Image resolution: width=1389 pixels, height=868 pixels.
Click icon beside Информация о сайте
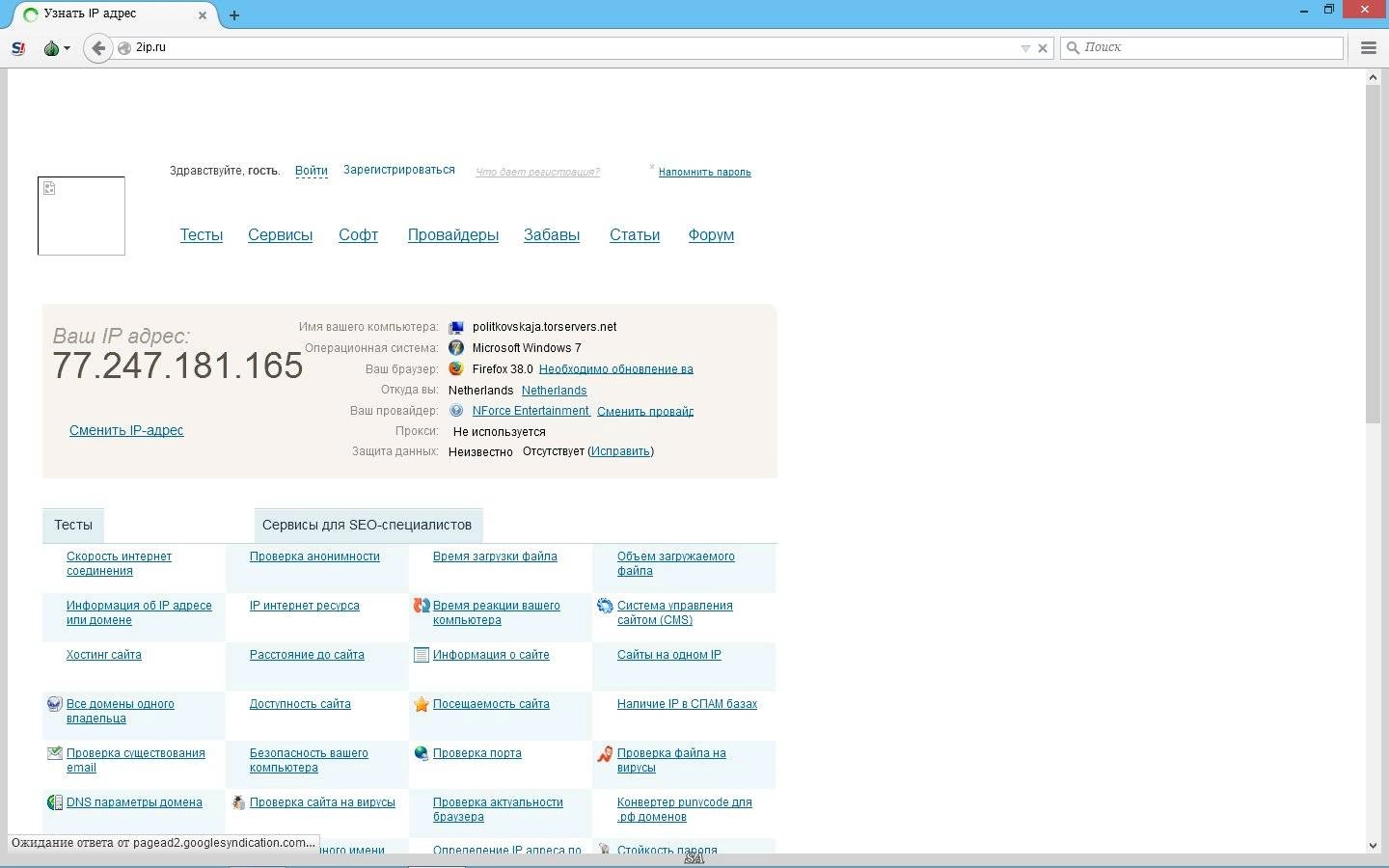point(422,655)
